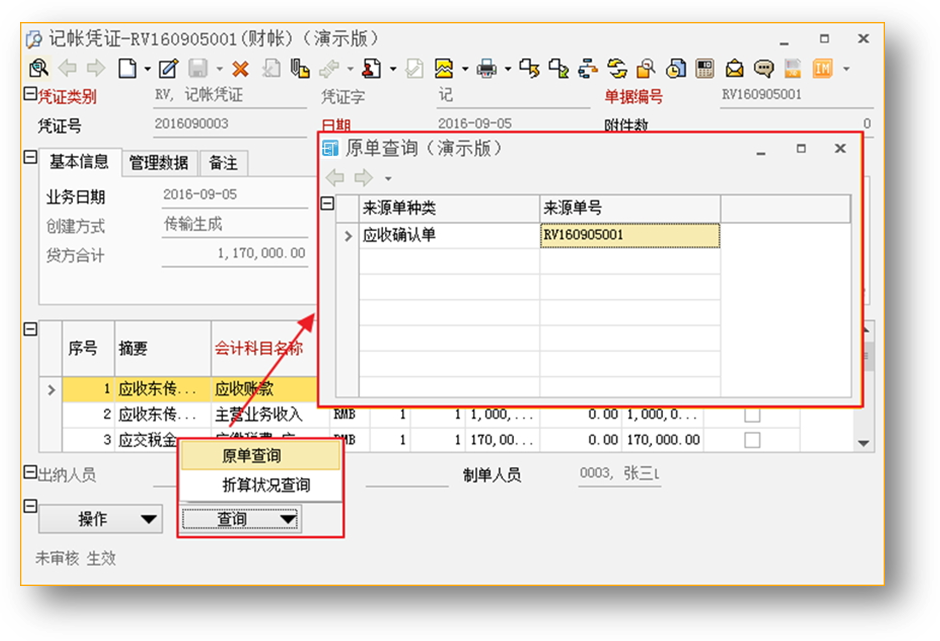940x641 pixels.
Task: Click the red X delete icon
Action: [240, 69]
